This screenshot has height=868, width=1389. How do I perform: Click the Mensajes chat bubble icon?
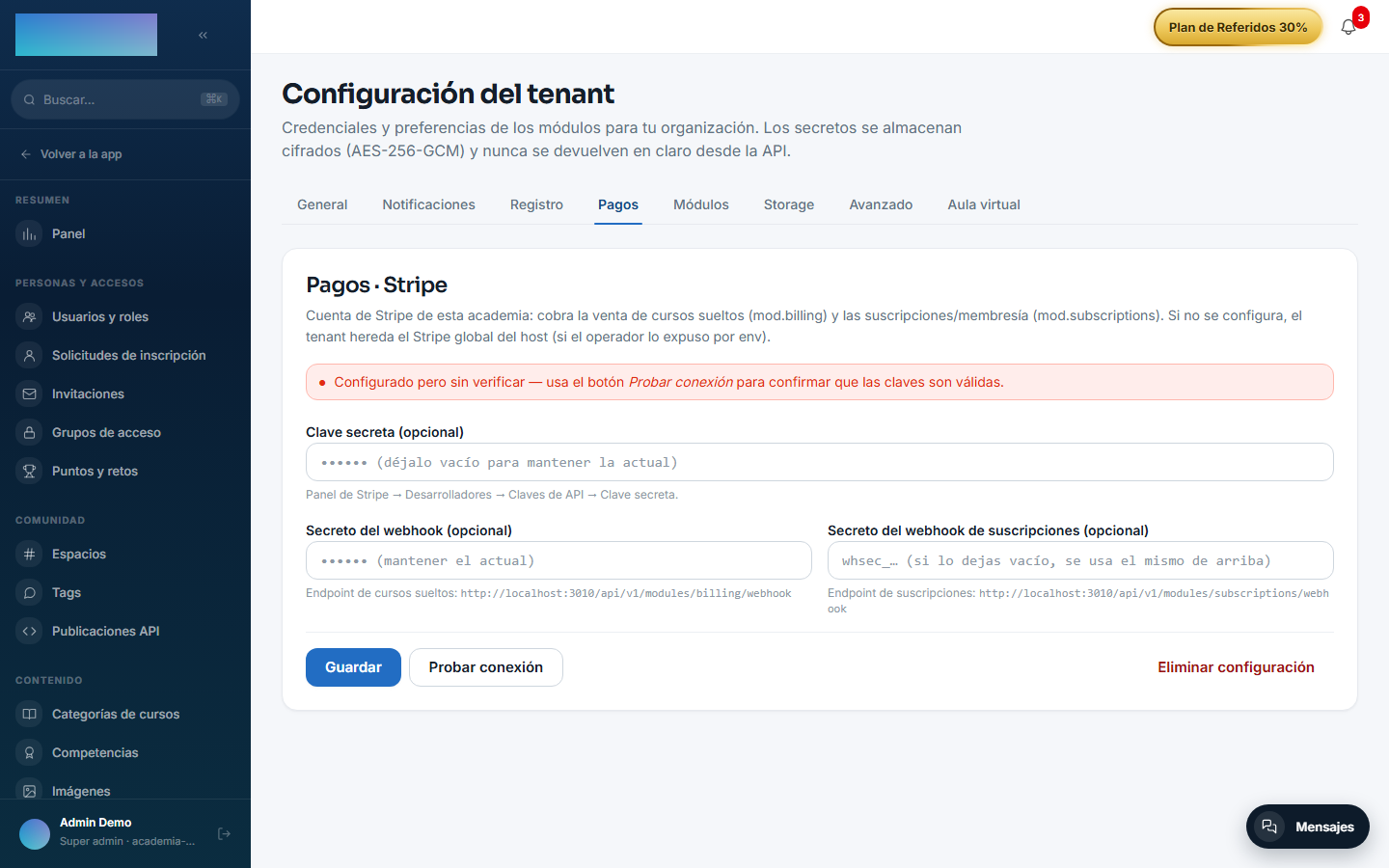point(1269,827)
